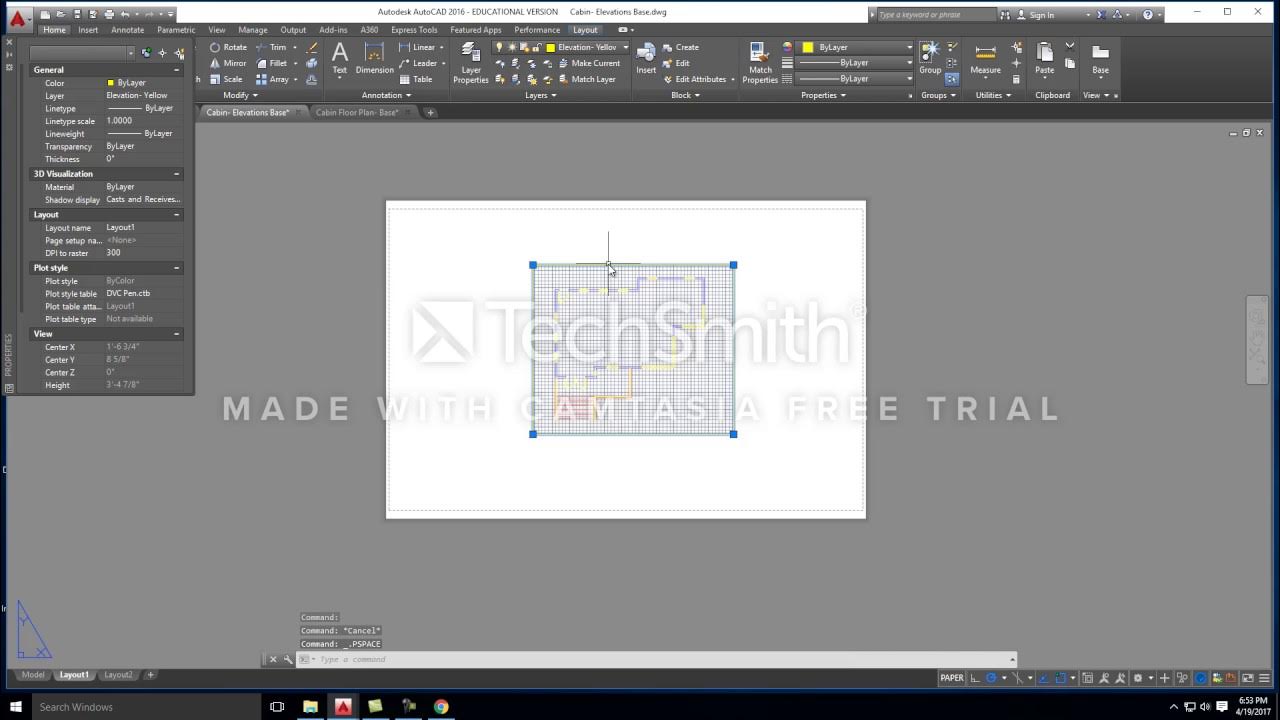Collapse the Plot style section

tap(176, 268)
